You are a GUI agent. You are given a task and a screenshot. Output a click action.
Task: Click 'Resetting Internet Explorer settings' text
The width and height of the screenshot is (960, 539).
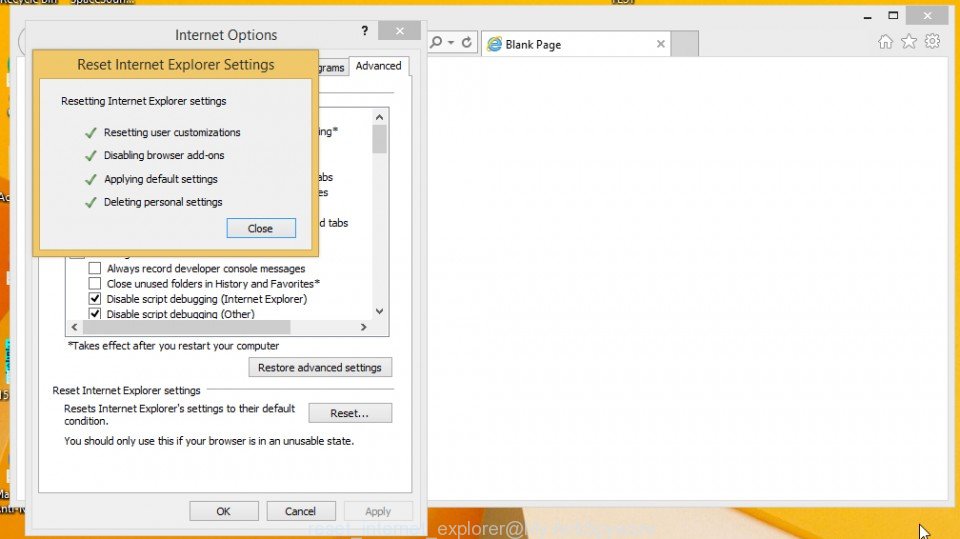pyautogui.click(x=143, y=101)
